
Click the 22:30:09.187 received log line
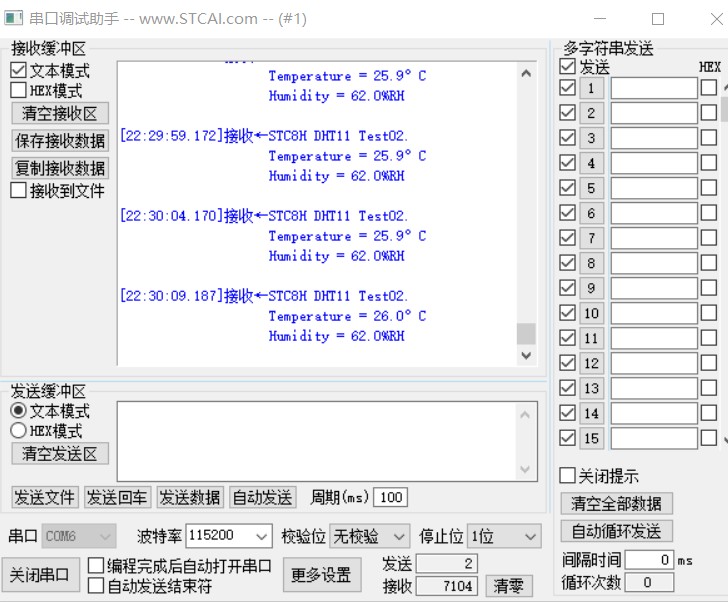pyautogui.click(x=263, y=296)
